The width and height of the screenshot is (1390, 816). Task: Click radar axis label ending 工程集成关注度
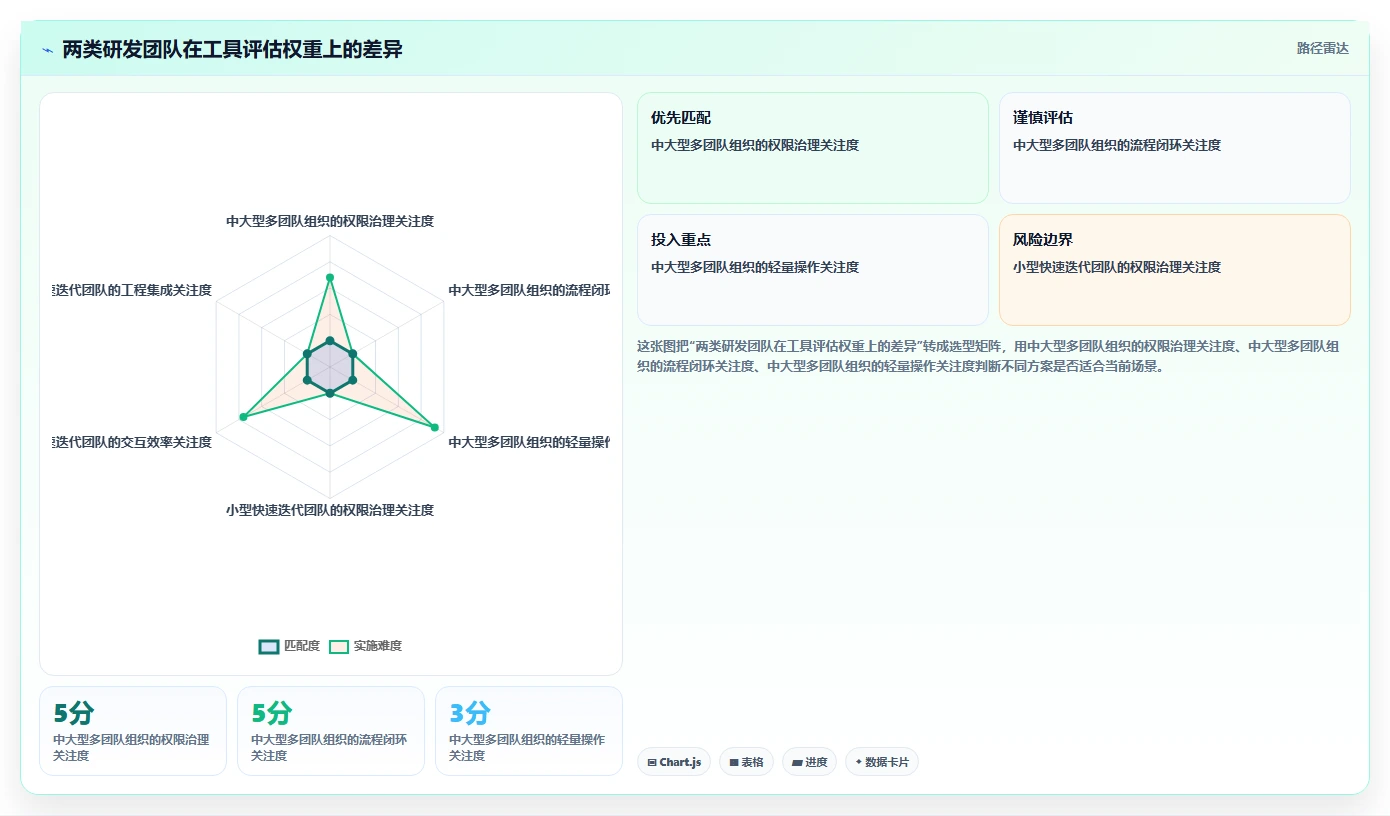(132, 290)
